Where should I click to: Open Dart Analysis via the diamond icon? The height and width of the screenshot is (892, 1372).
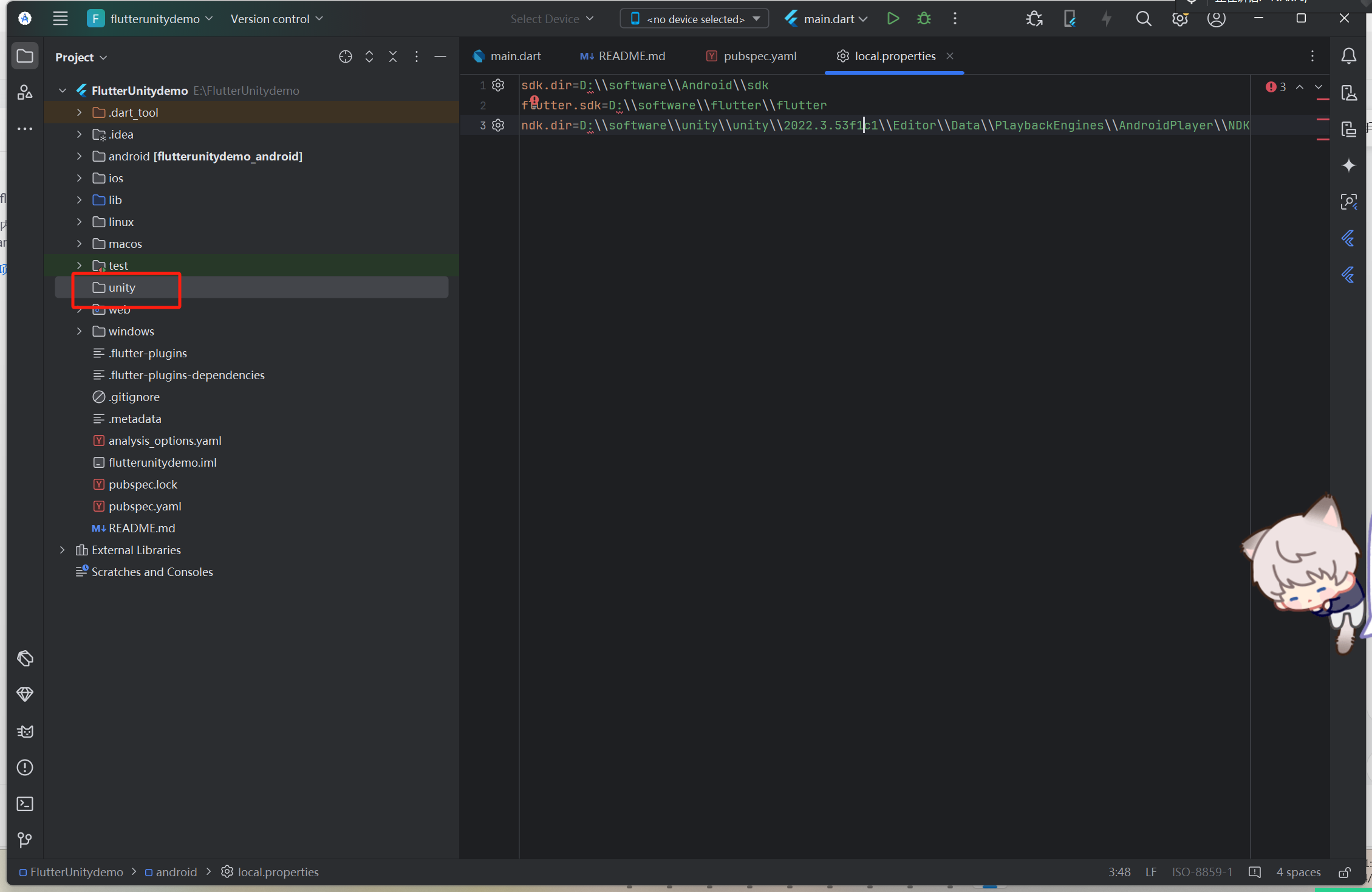25,695
